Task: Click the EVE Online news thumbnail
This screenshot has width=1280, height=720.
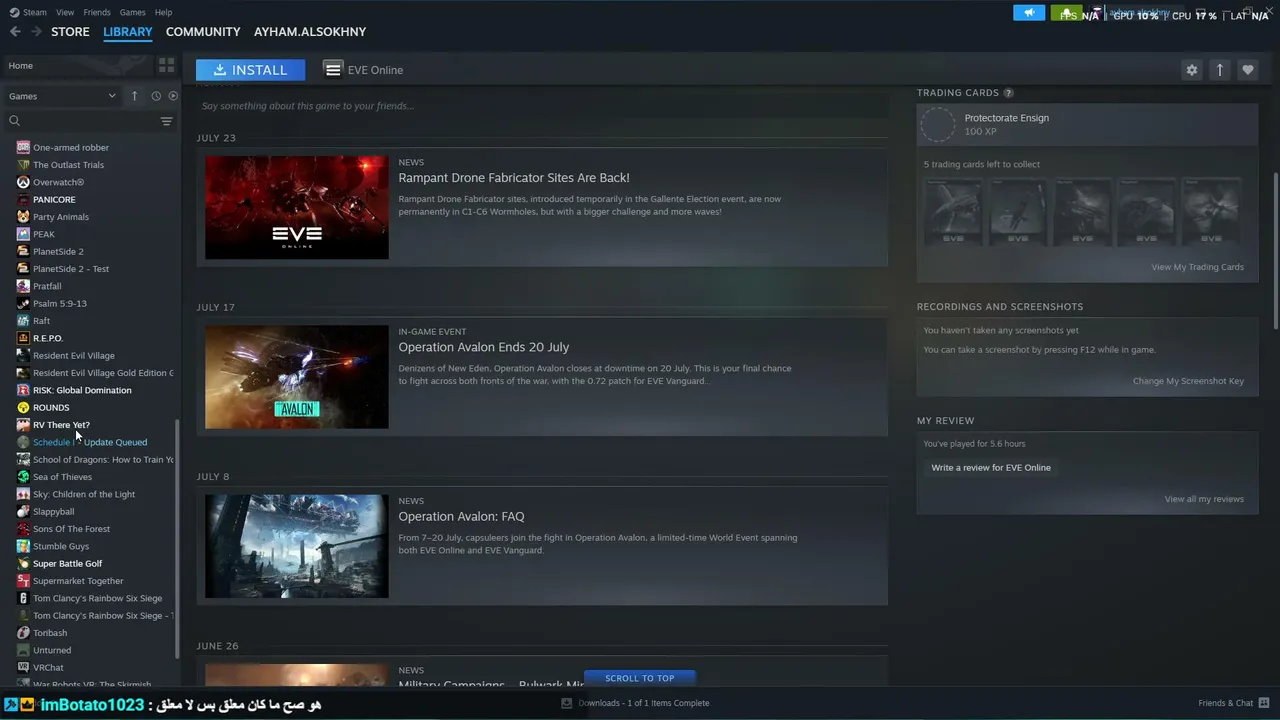Action: tap(297, 208)
